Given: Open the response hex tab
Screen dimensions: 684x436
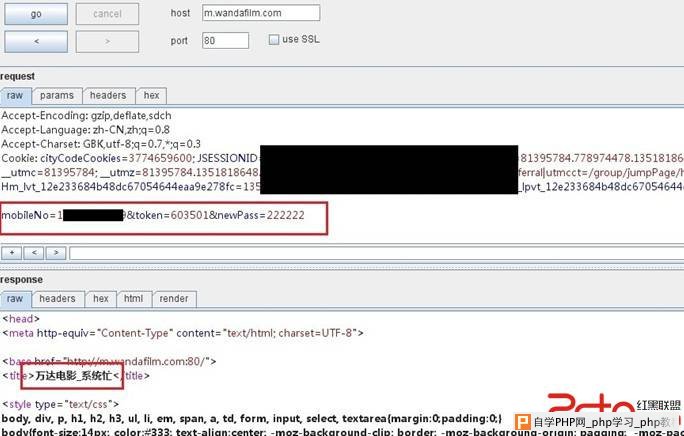Looking at the screenshot, I should tap(101, 299).
